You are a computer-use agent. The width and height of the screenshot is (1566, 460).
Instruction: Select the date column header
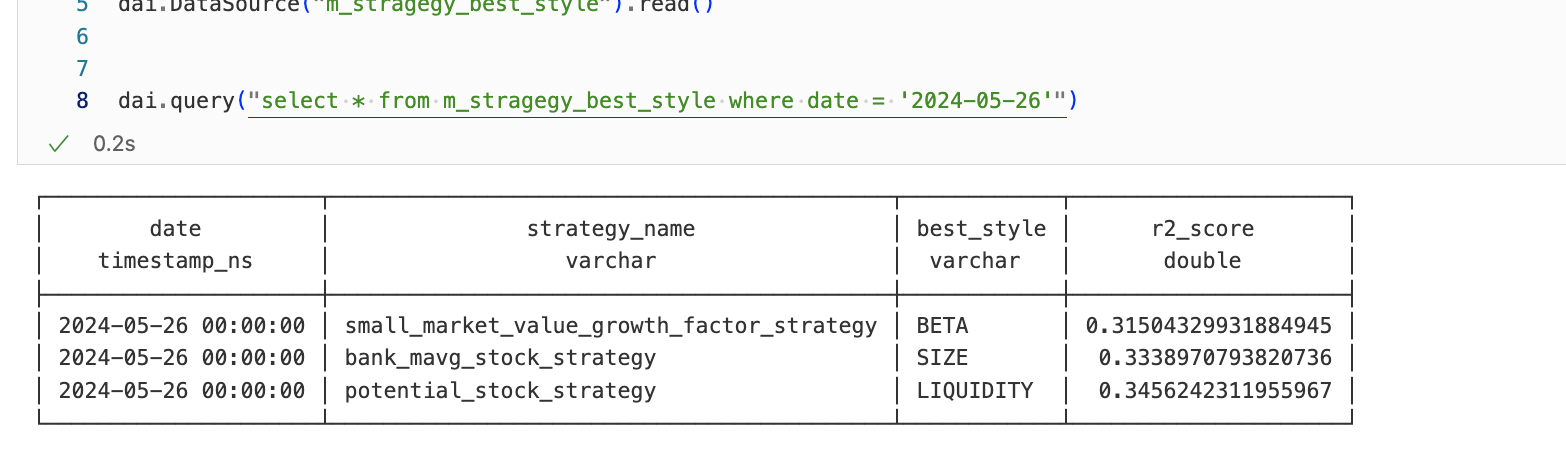tap(175, 229)
